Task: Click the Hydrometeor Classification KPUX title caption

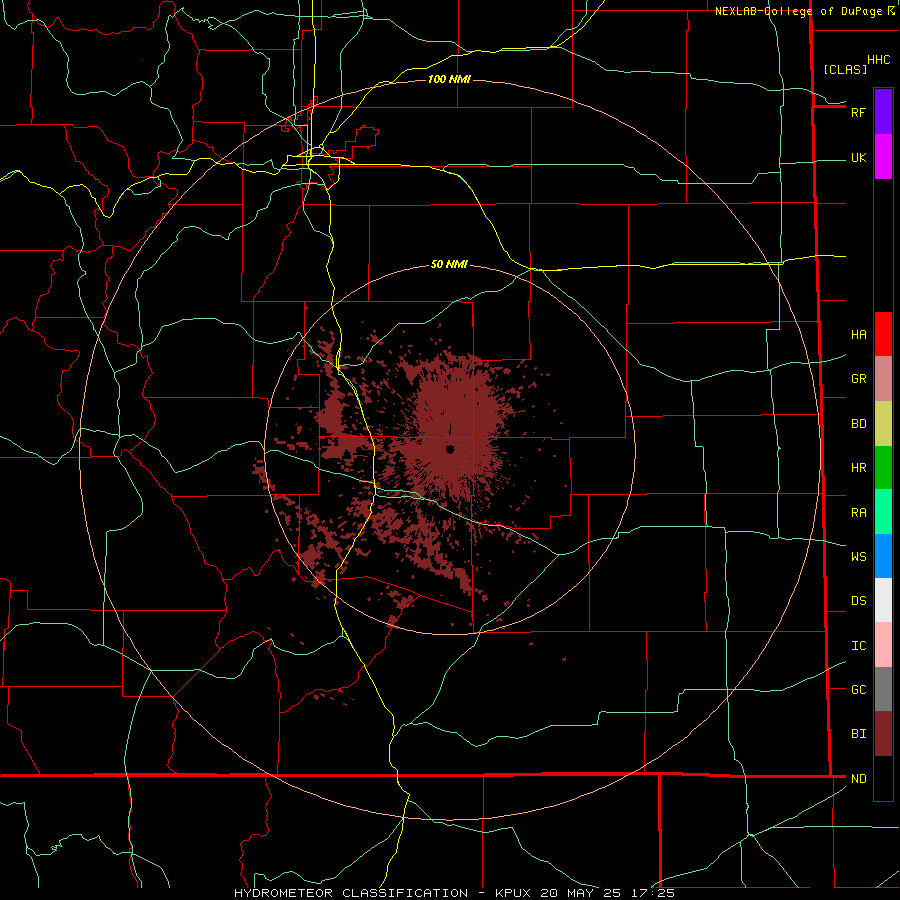Action: pyautogui.click(x=454, y=893)
